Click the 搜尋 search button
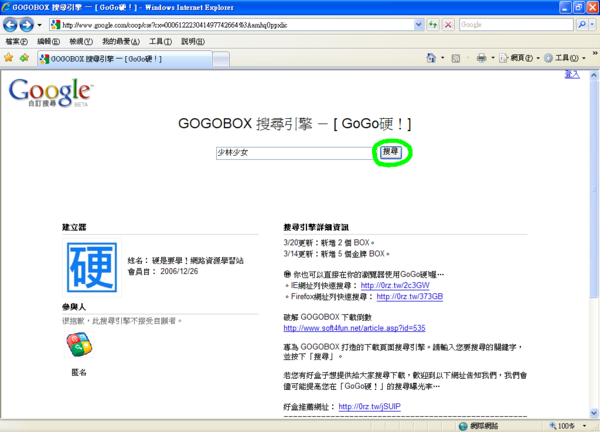600x432 pixels. [x=390, y=152]
